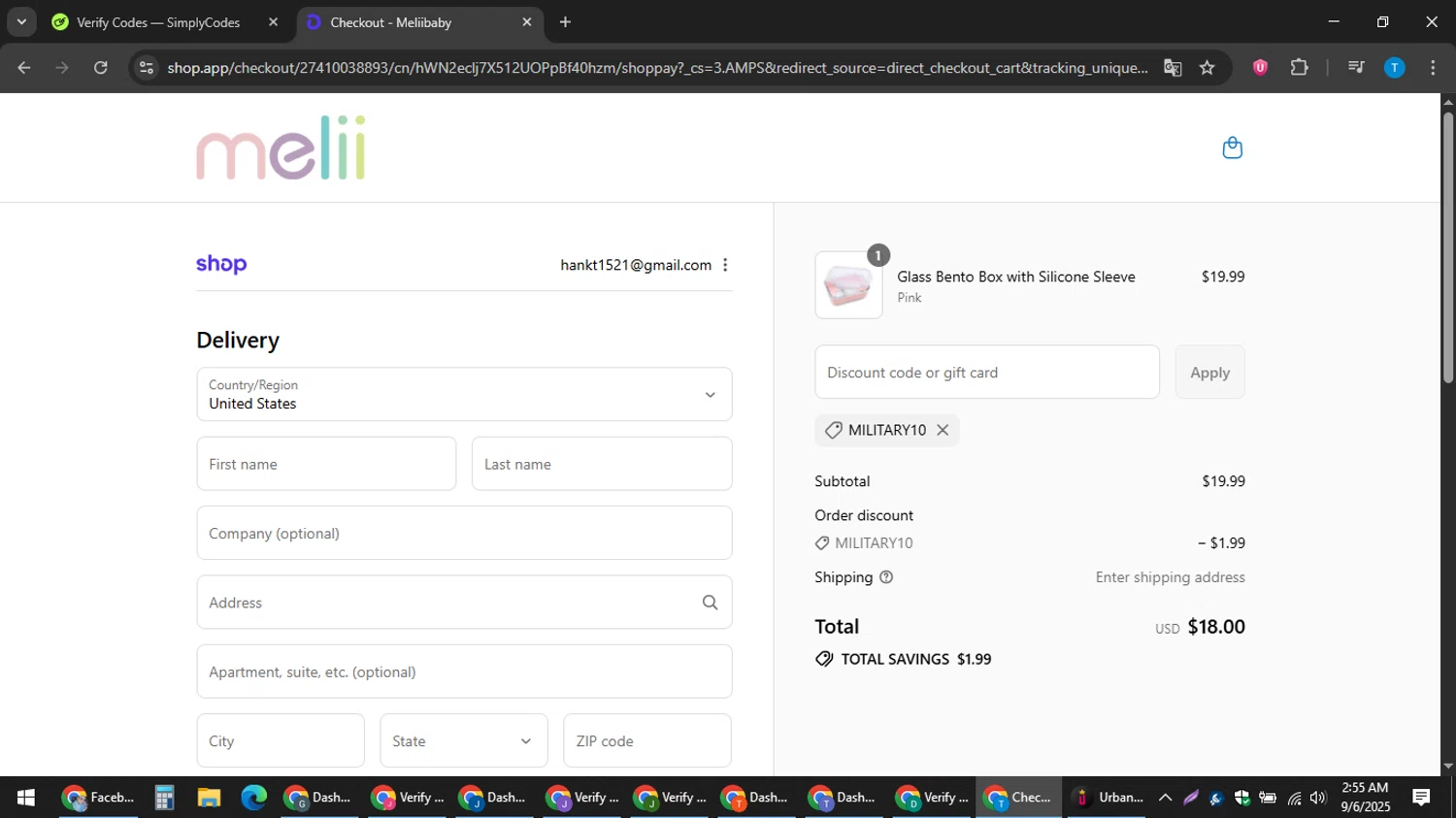The width and height of the screenshot is (1456, 818).
Task: Click the Glass Bento Box product thumbnail
Action: click(848, 285)
